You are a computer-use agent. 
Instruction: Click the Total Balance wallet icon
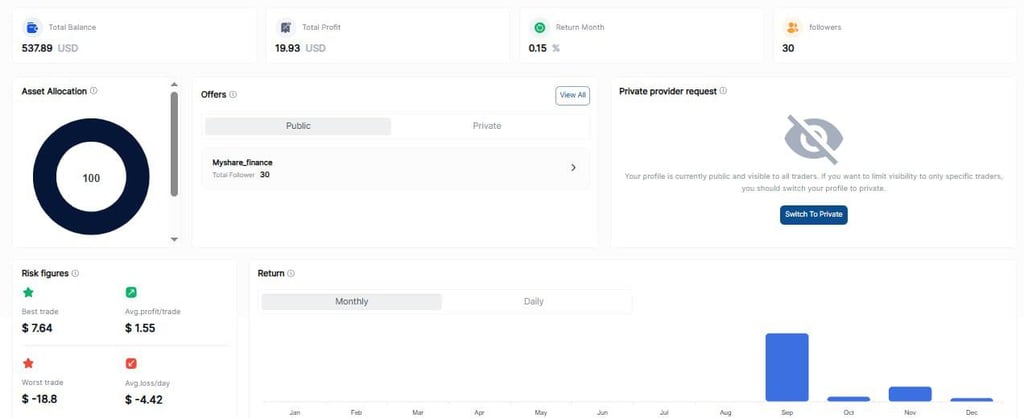32,28
